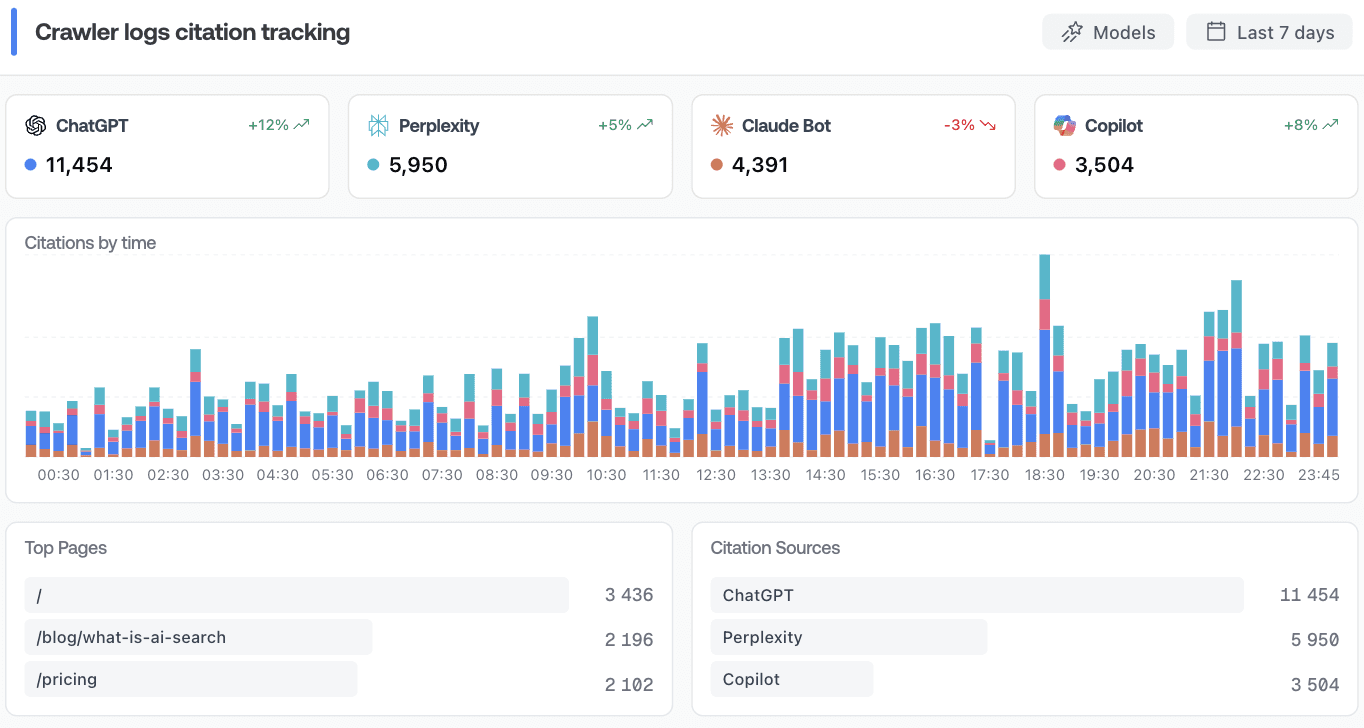Click the 3 504 citation sources count

point(1314,684)
